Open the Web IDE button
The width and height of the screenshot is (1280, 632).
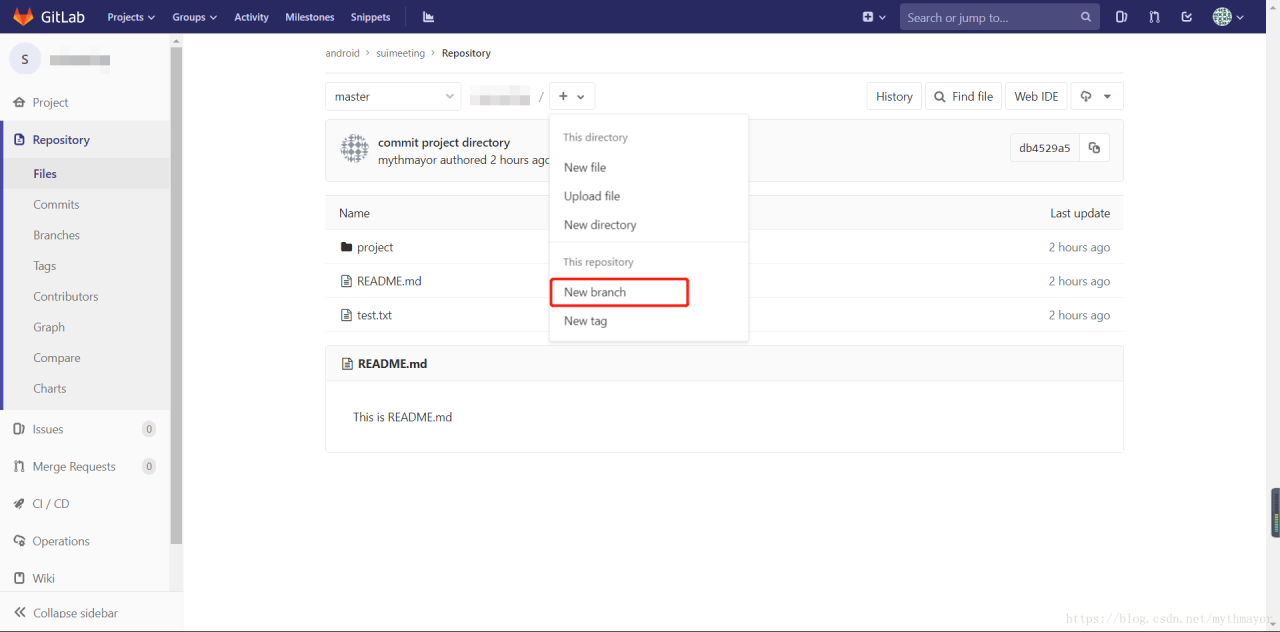pyautogui.click(x=1036, y=97)
